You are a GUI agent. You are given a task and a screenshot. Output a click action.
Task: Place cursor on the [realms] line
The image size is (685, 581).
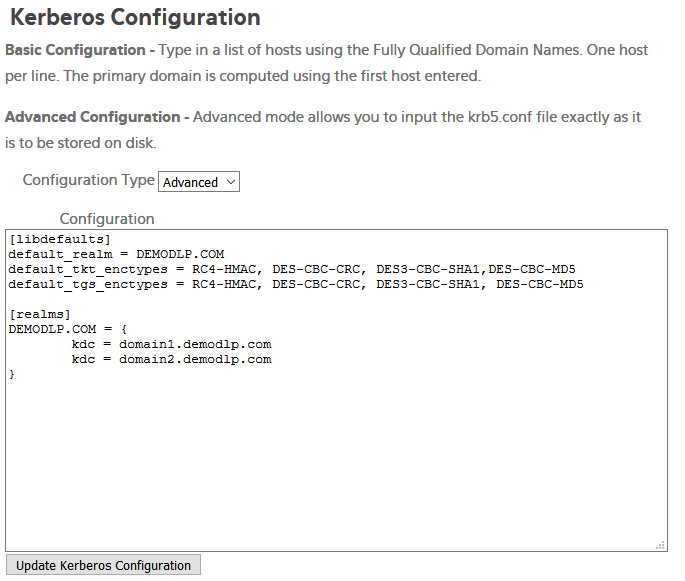[40, 315]
